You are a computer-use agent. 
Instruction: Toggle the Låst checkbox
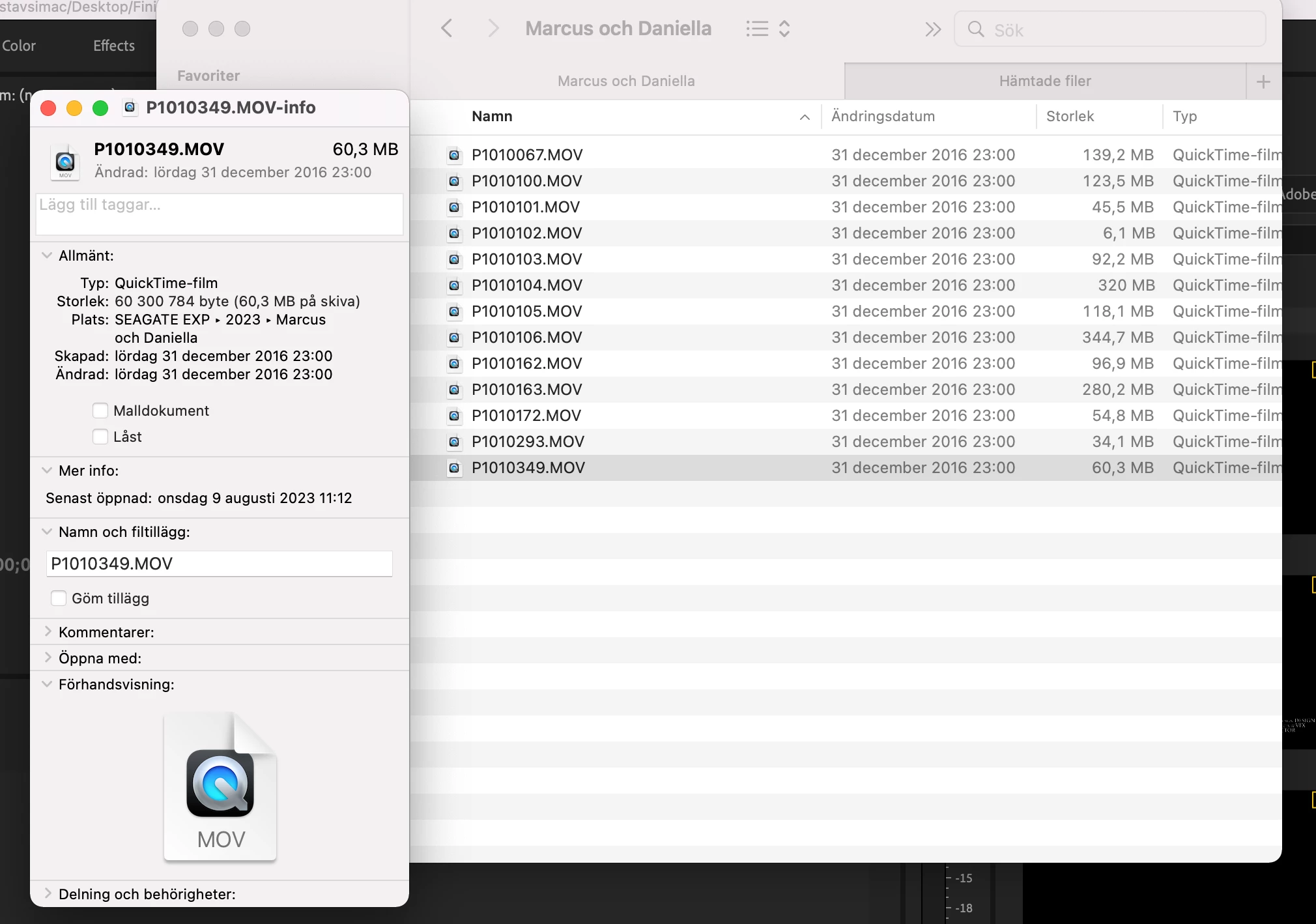pos(100,437)
